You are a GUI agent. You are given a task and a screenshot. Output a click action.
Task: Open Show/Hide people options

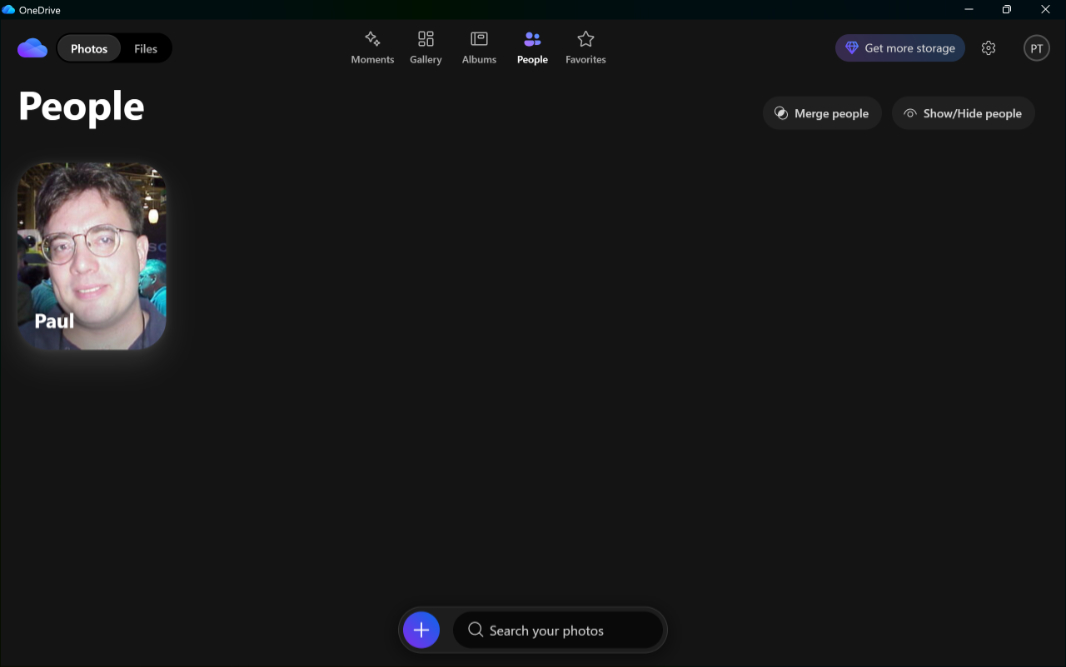963,113
